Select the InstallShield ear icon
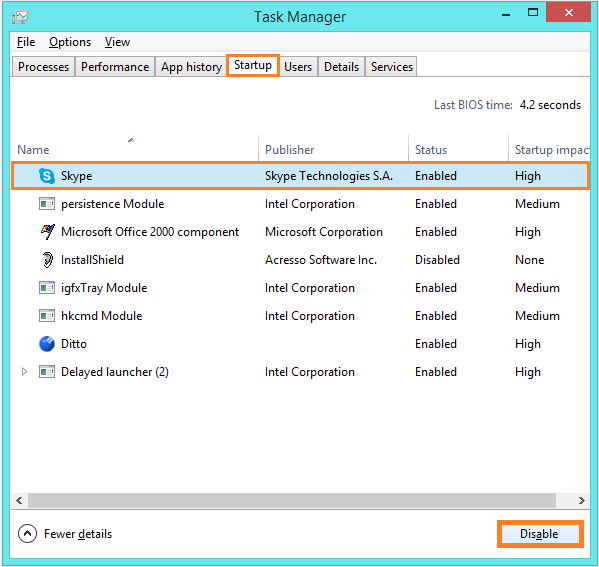599x567 pixels. pos(47,260)
